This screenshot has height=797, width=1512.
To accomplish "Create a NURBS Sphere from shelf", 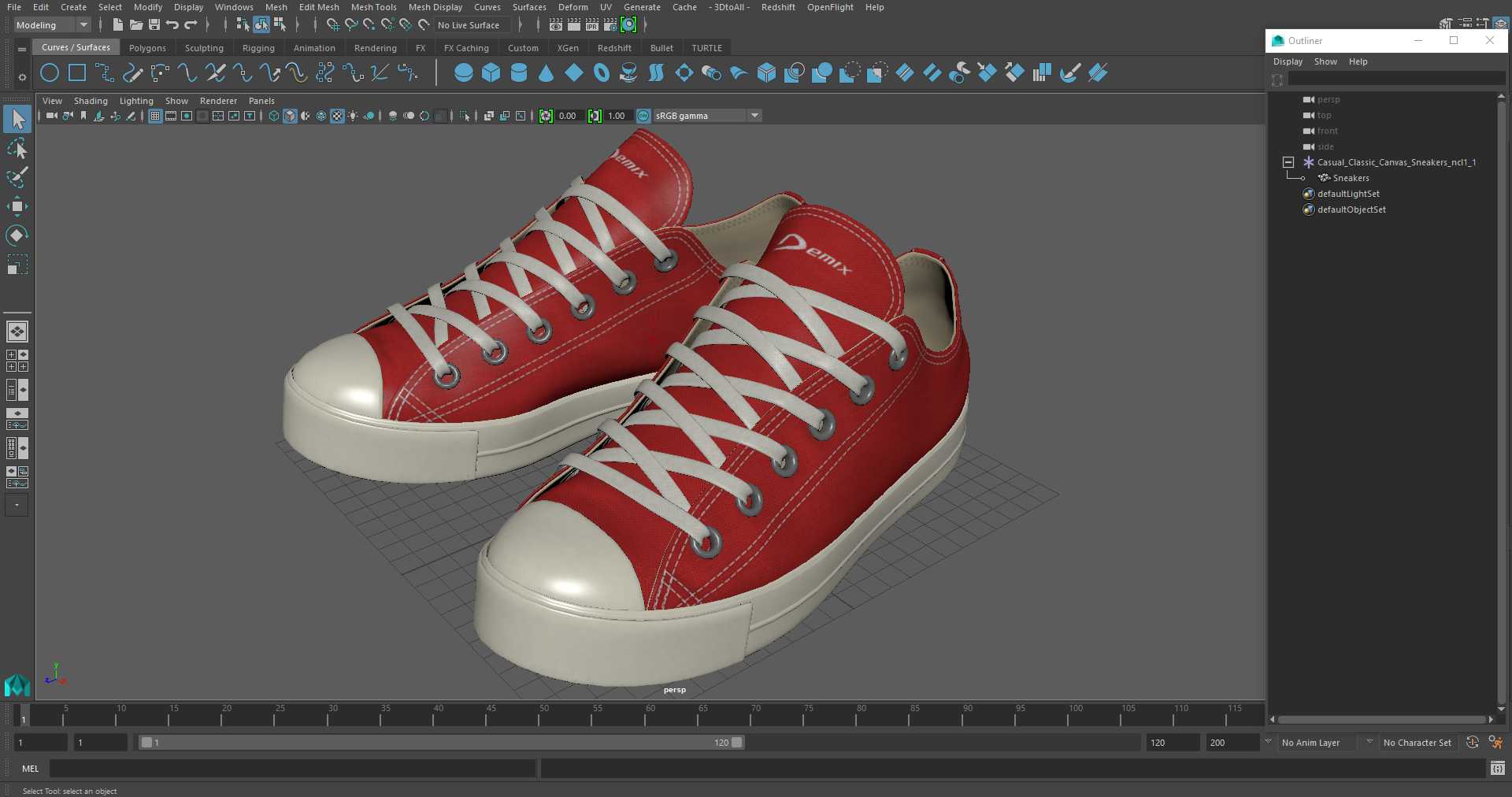I will (464, 73).
